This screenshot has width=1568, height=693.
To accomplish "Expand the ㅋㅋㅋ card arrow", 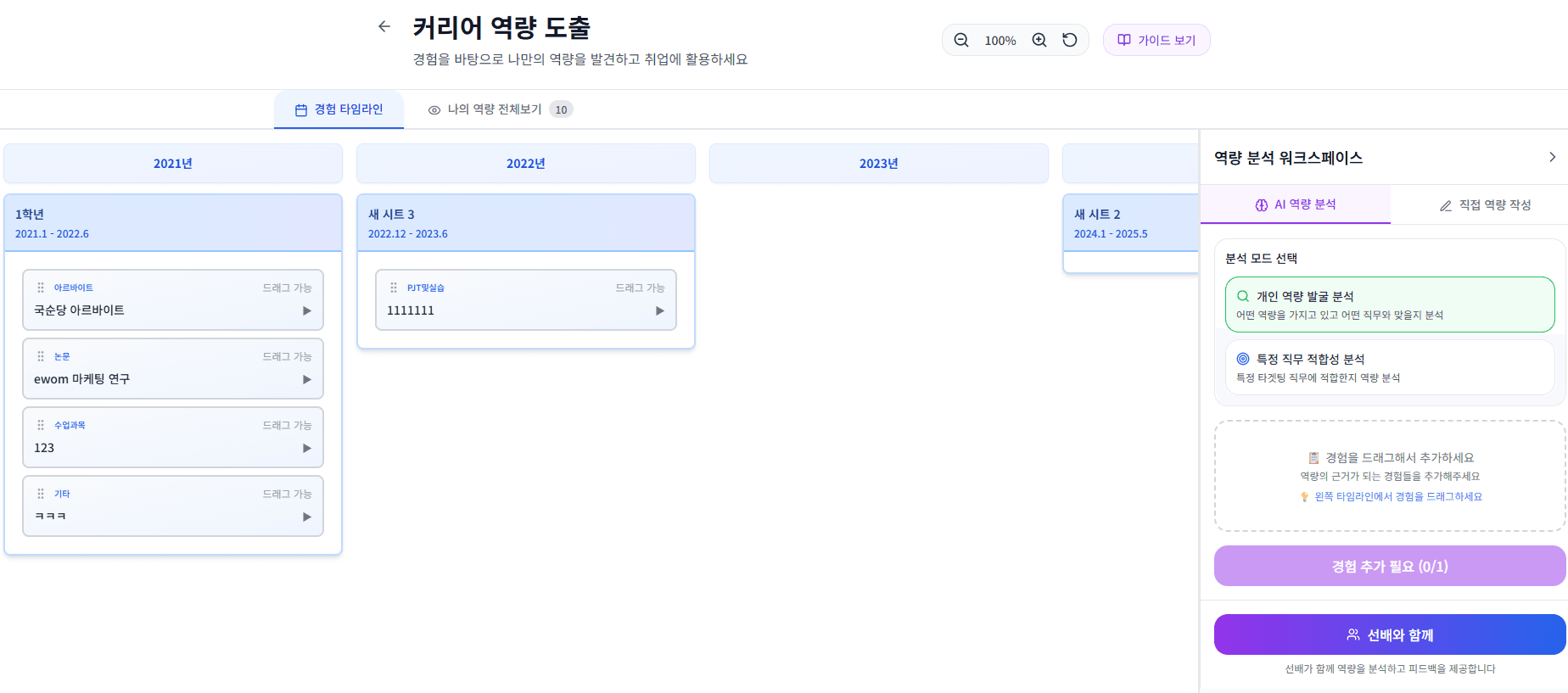I will point(307,517).
